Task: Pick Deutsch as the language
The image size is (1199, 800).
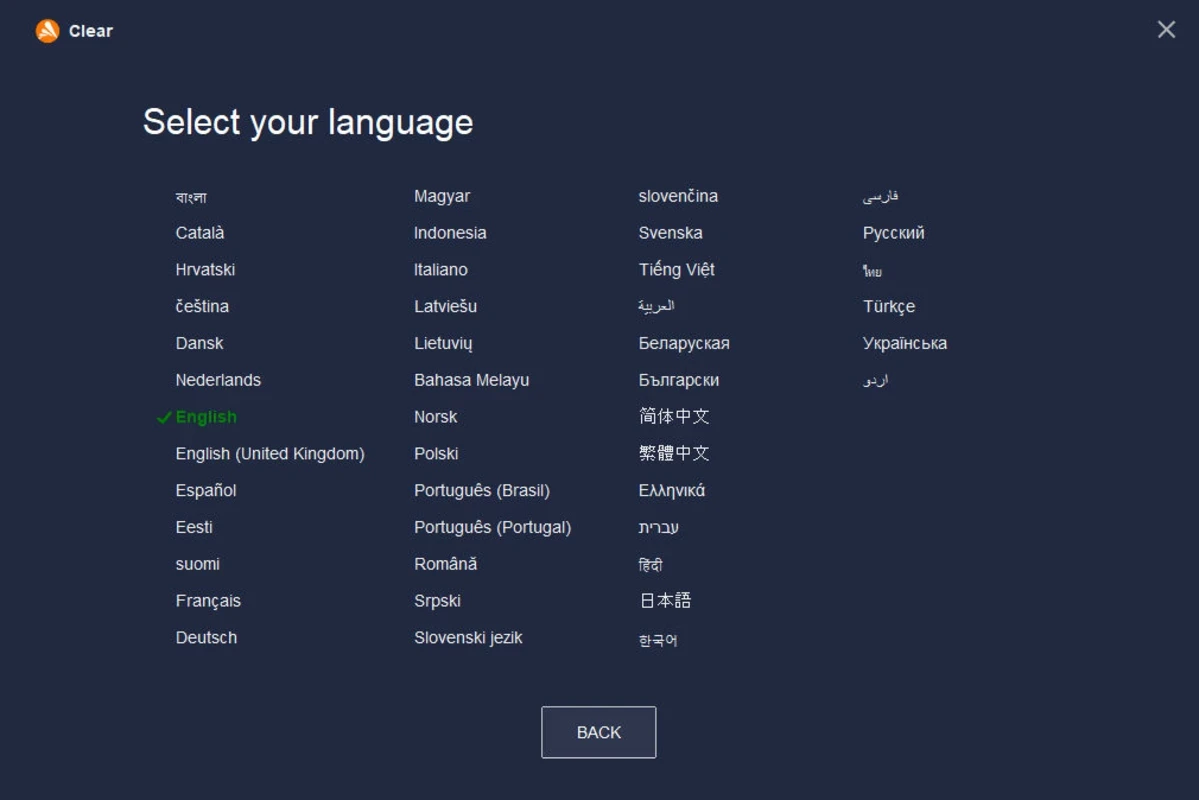Action: pos(206,638)
